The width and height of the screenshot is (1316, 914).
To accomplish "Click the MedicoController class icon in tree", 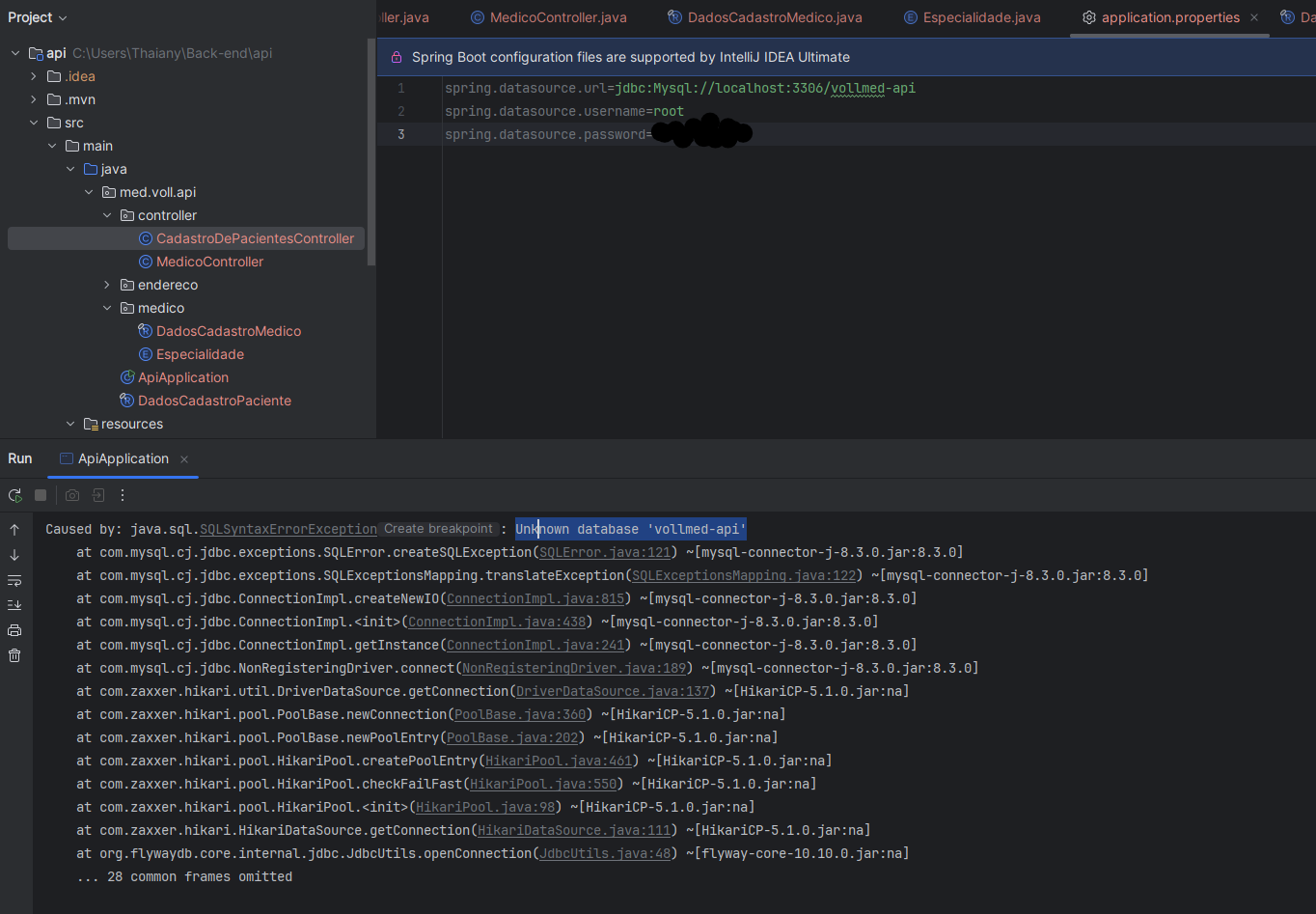I will [x=146, y=262].
